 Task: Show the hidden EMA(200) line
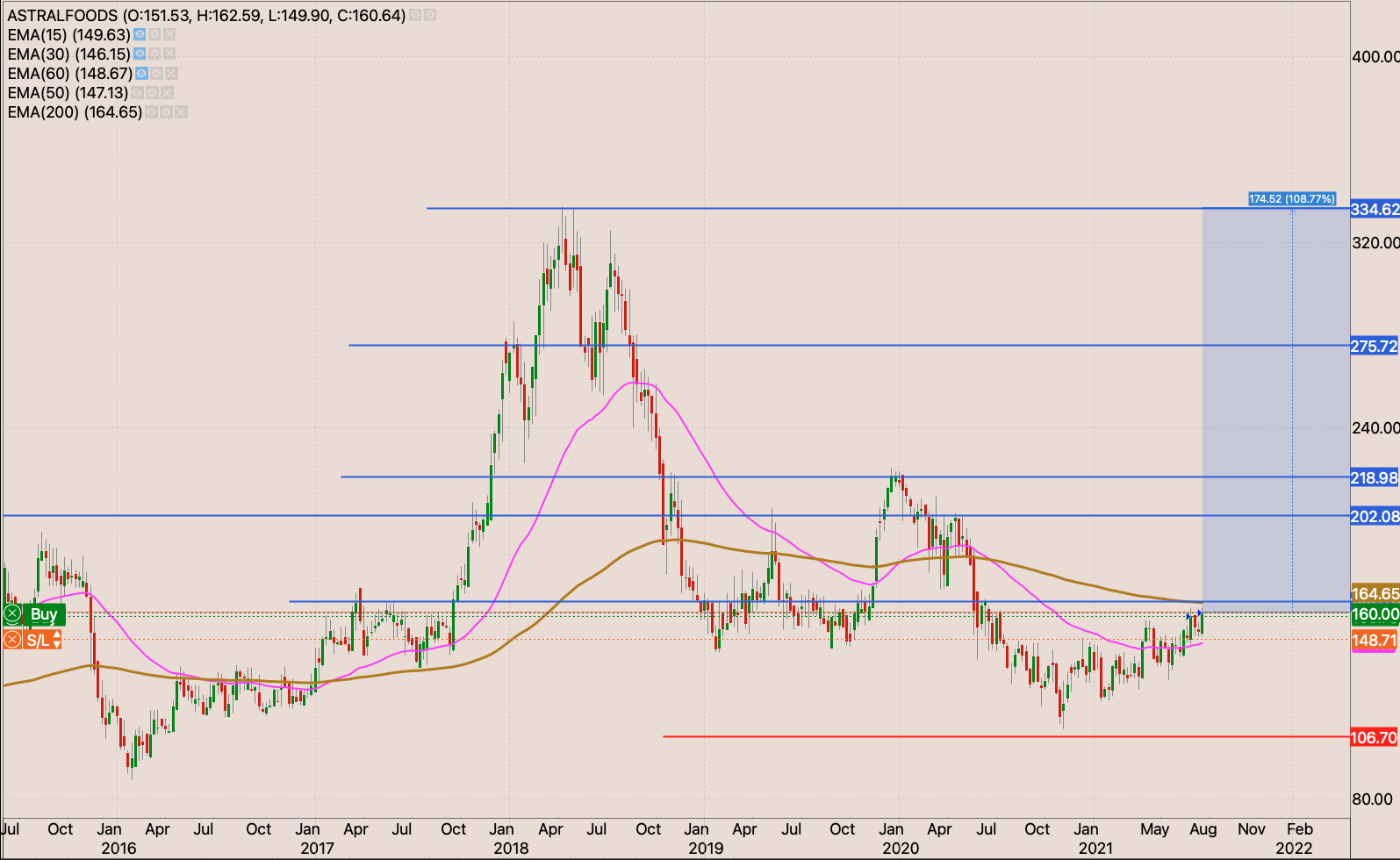tap(151, 112)
